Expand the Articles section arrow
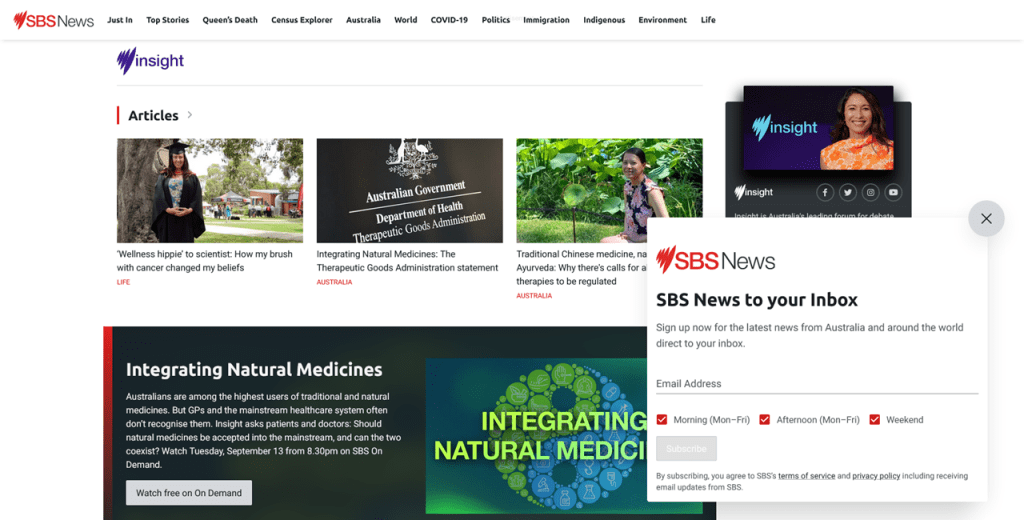1024x520 pixels. pyautogui.click(x=190, y=115)
